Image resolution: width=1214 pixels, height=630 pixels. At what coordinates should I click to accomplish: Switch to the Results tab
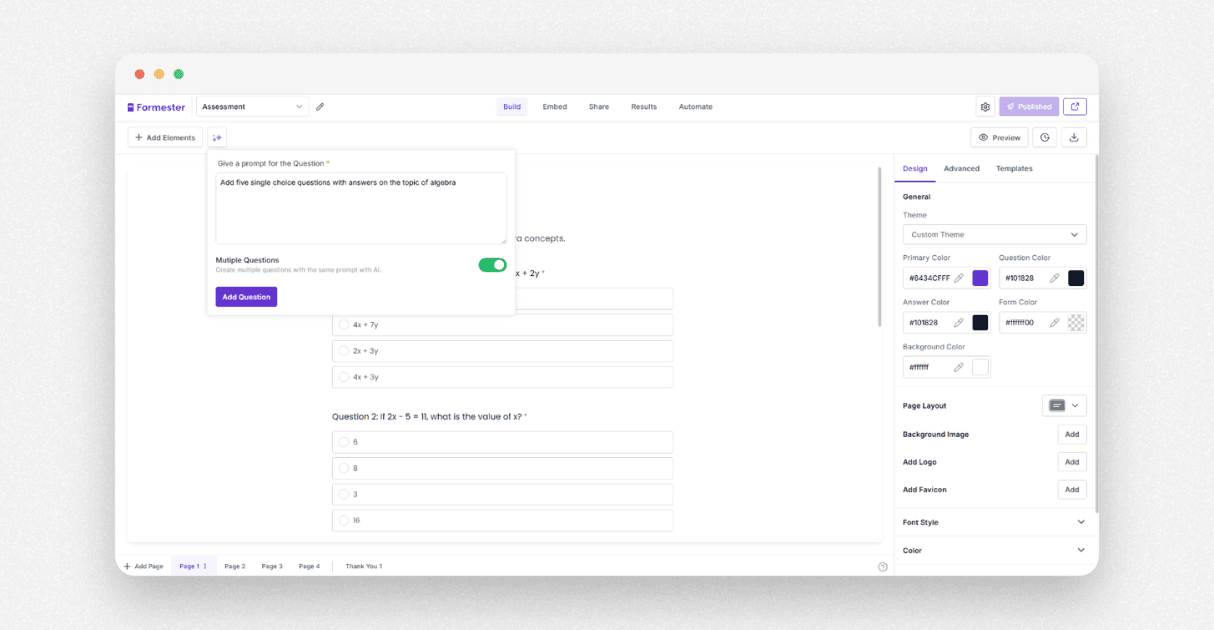coord(643,106)
